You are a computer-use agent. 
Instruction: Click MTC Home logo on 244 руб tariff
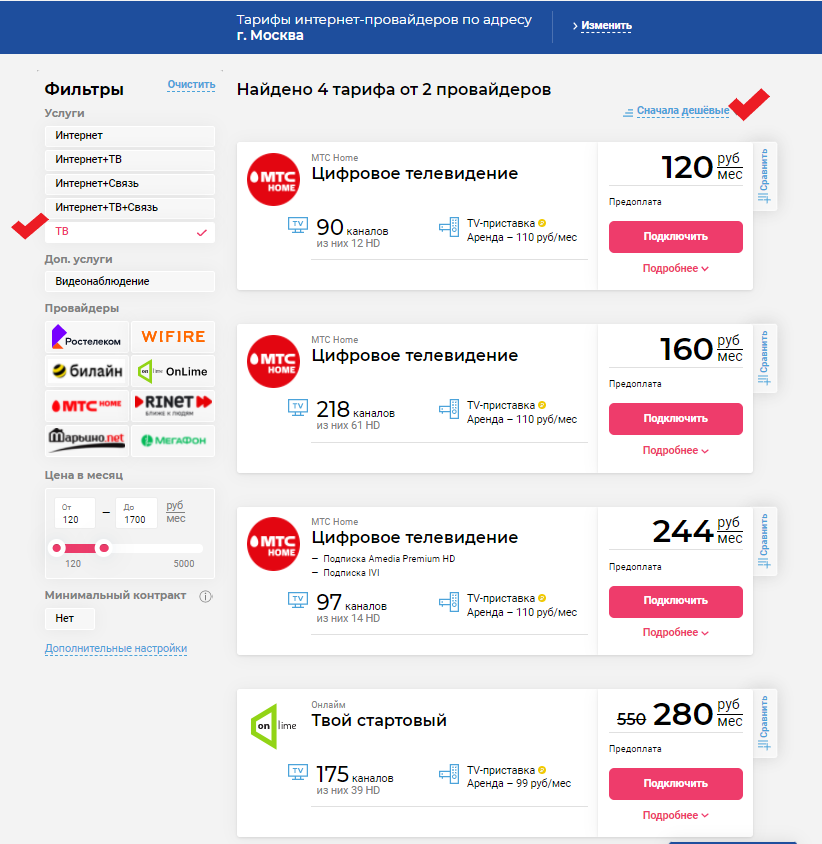click(273, 544)
